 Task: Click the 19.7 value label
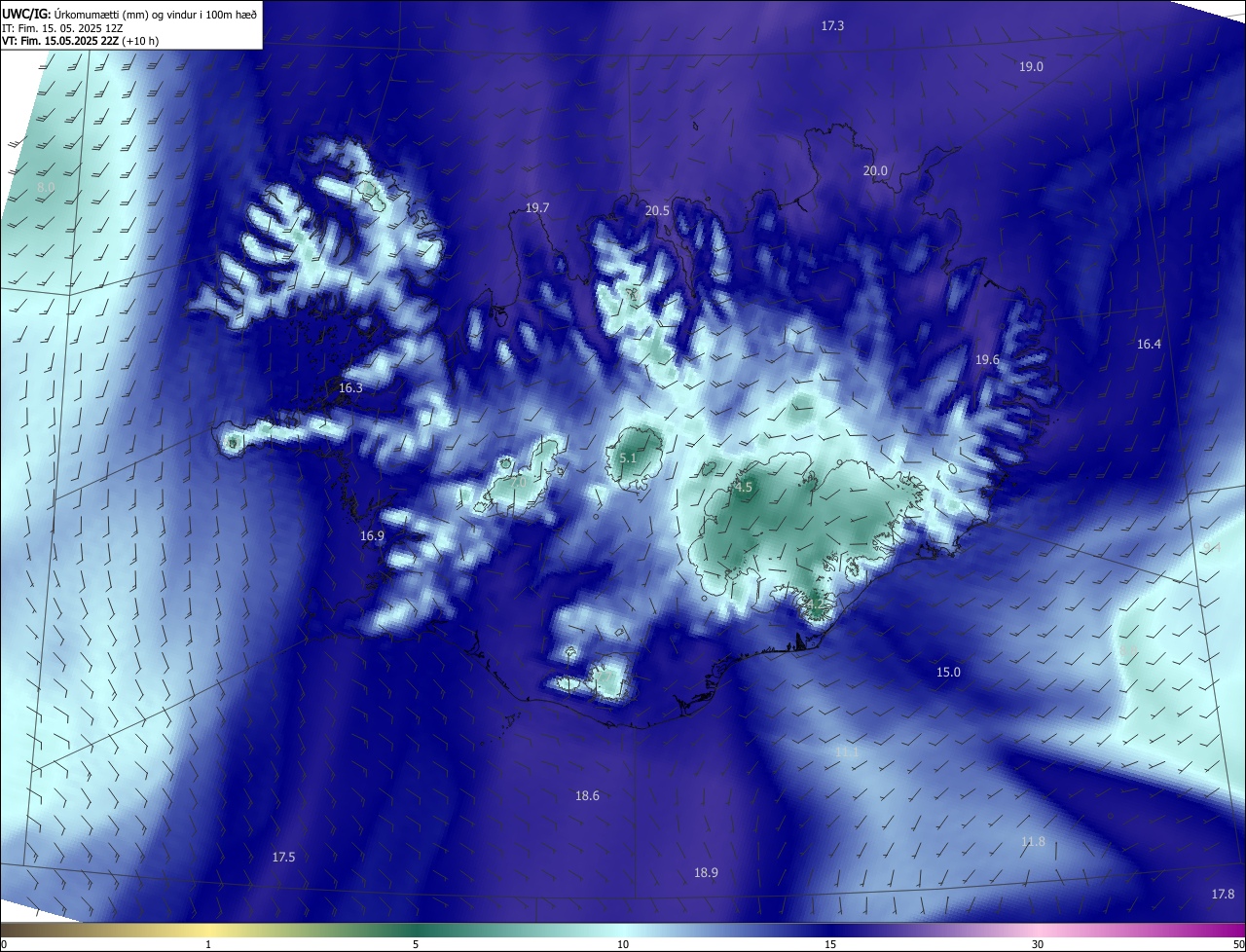click(x=537, y=208)
